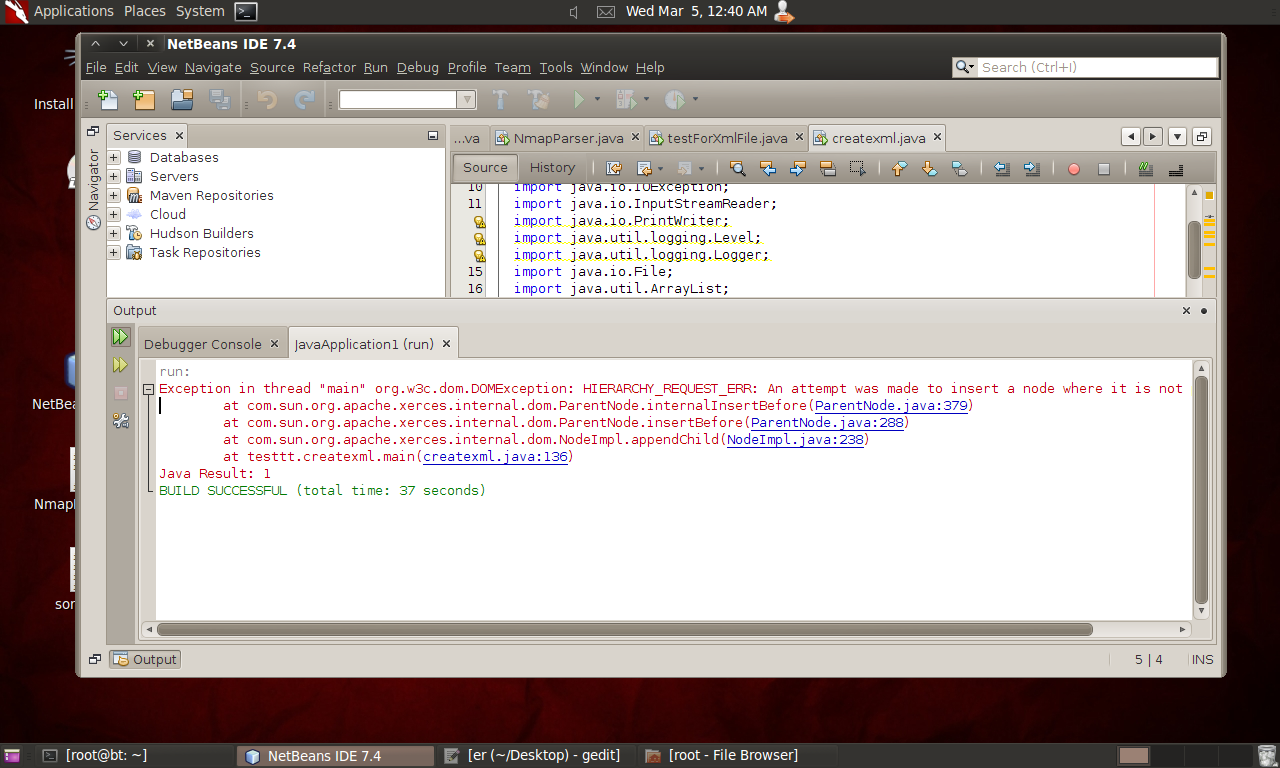
Task: Open the Applications menu in top panel
Action: coord(74,11)
